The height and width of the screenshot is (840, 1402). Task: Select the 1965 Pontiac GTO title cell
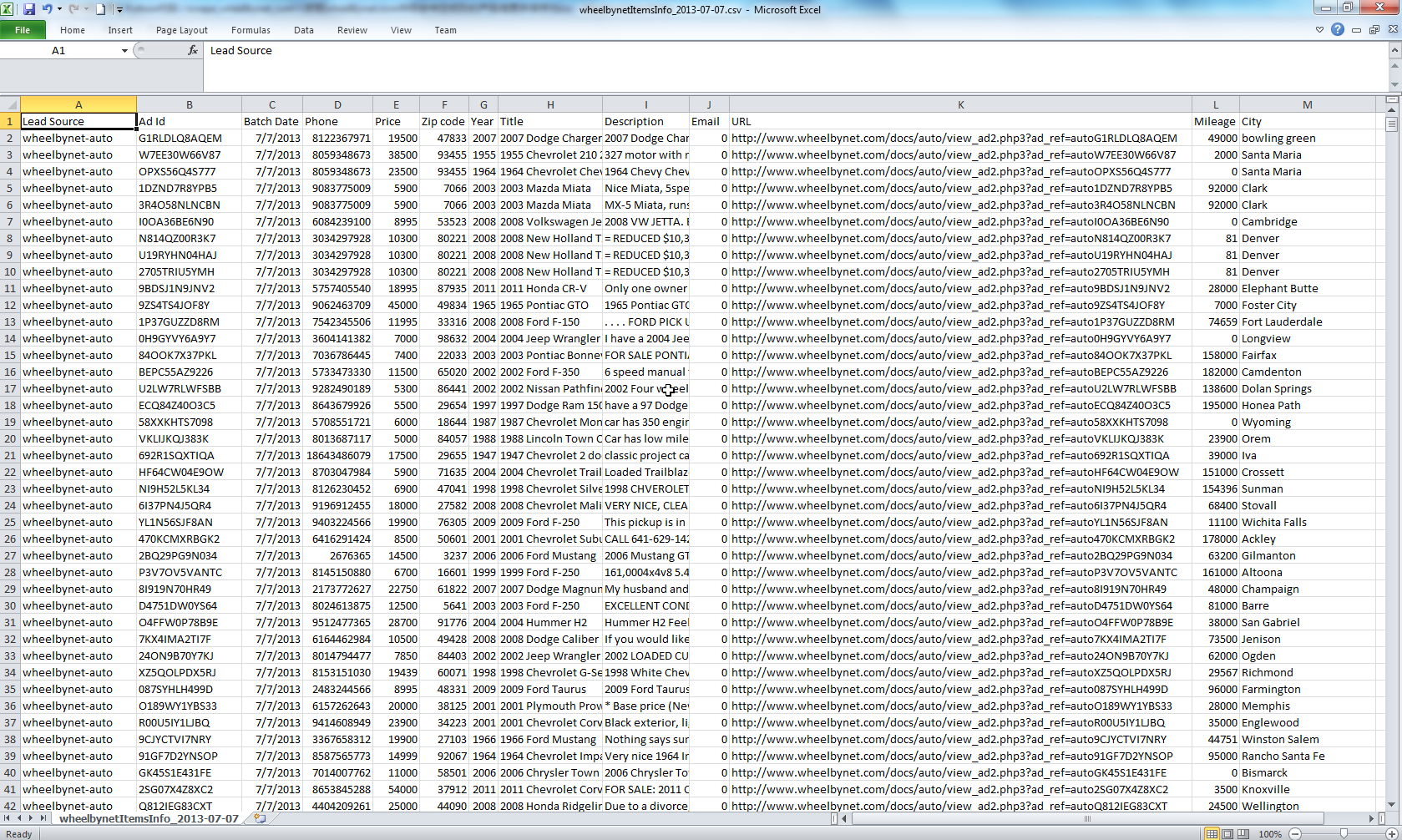[x=550, y=305]
